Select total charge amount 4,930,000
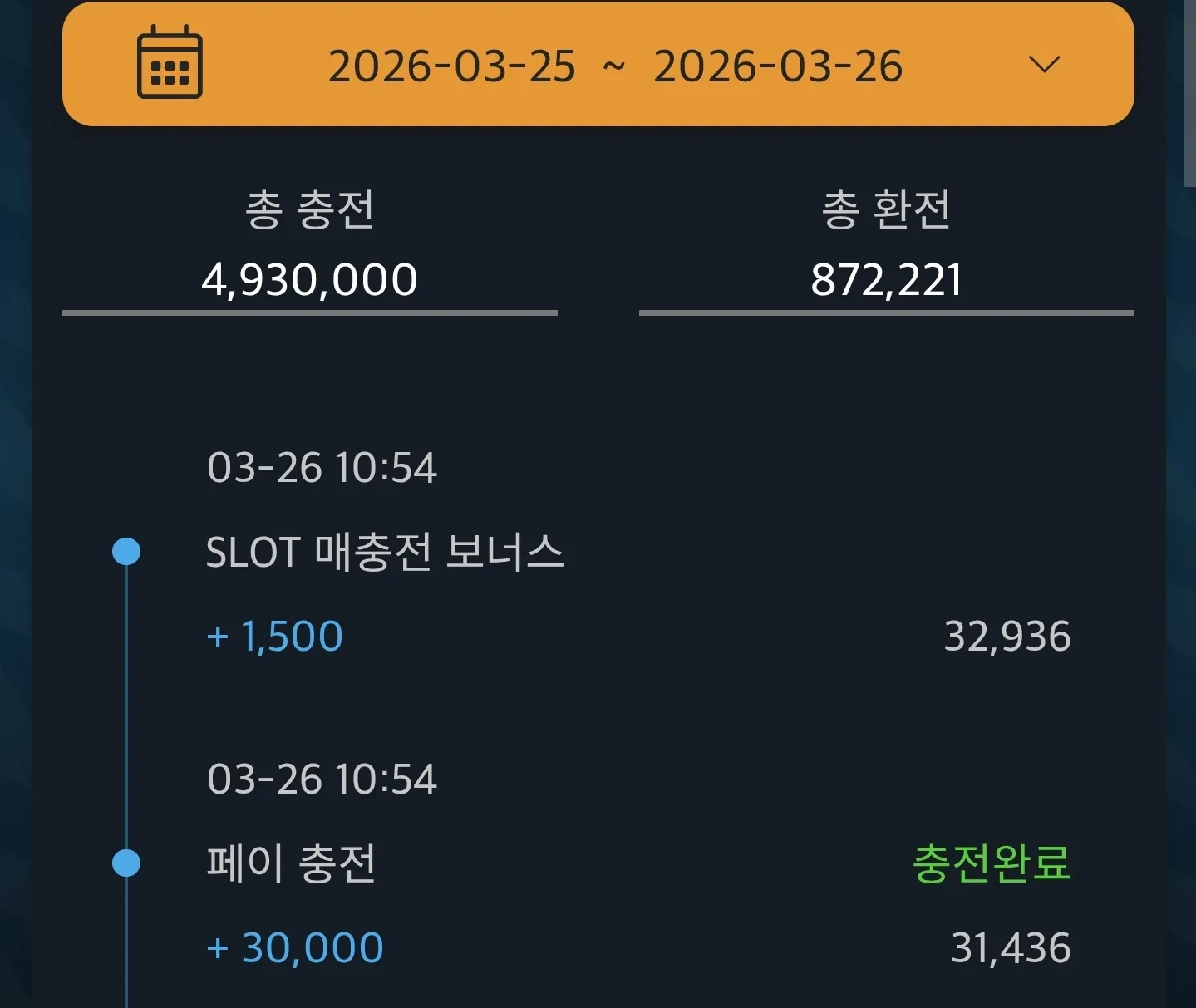The image size is (1196, 1008). (309, 279)
